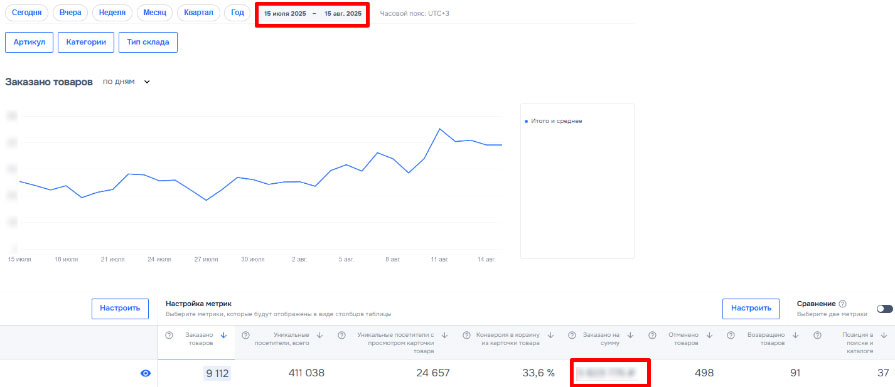Click Настроить beside the Настройка метрик heading

tap(120, 308)
